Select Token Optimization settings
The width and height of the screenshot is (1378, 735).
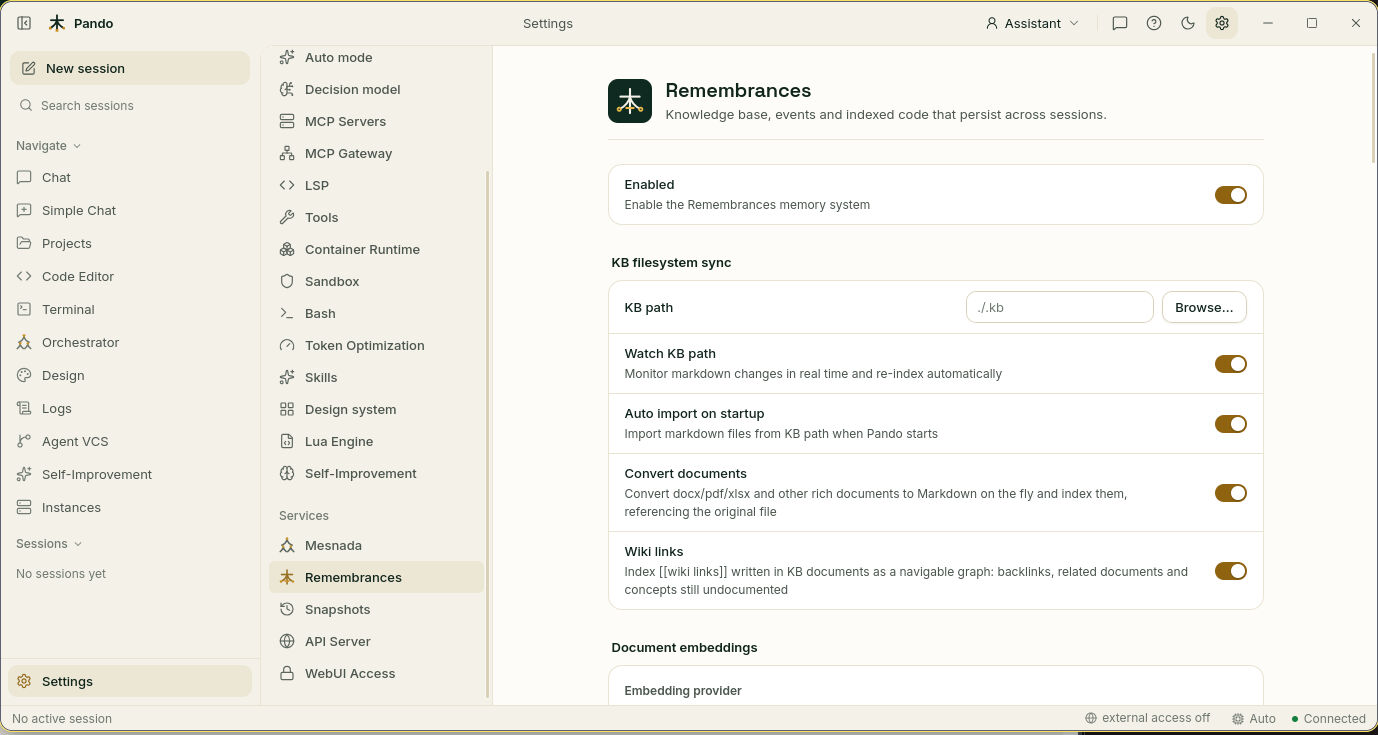coord(376,345)
